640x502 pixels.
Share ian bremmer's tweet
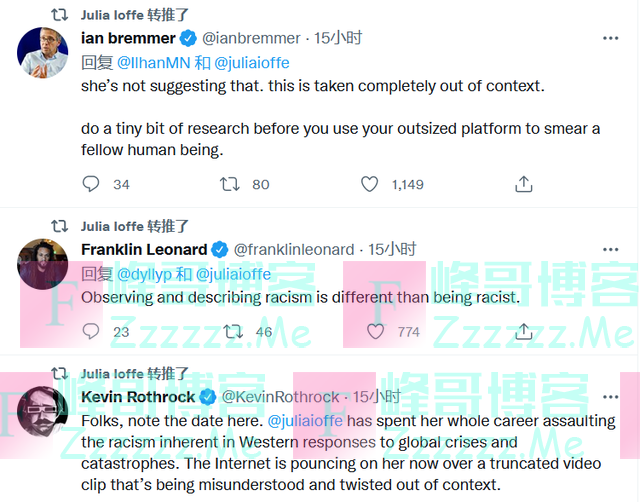tap(523, 184)
